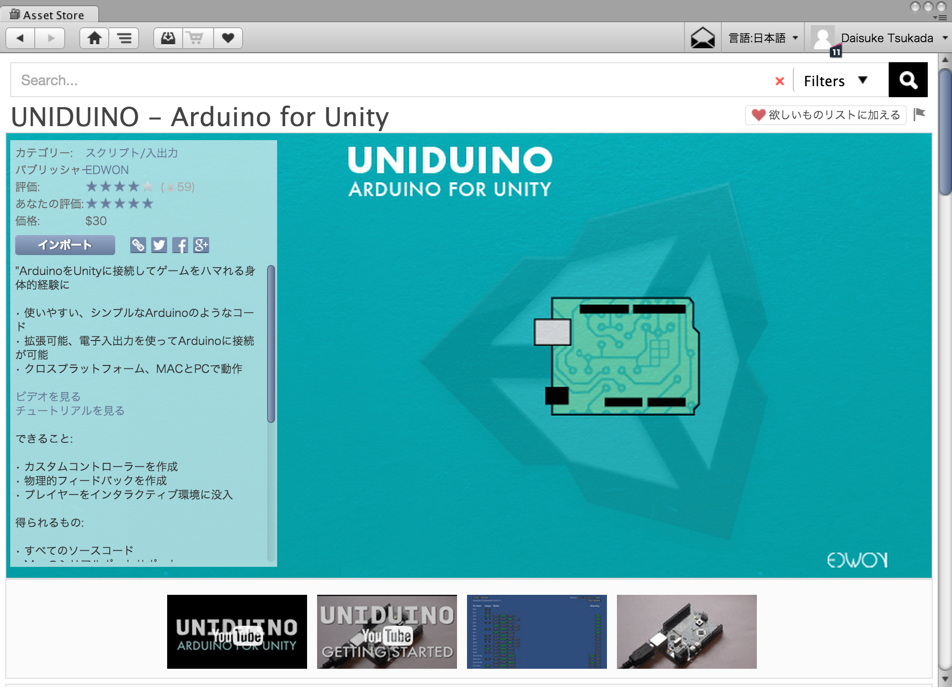Open the blue table screenshot thumbnail
Screen dimensions: 952x687
(x=537, y=632)
